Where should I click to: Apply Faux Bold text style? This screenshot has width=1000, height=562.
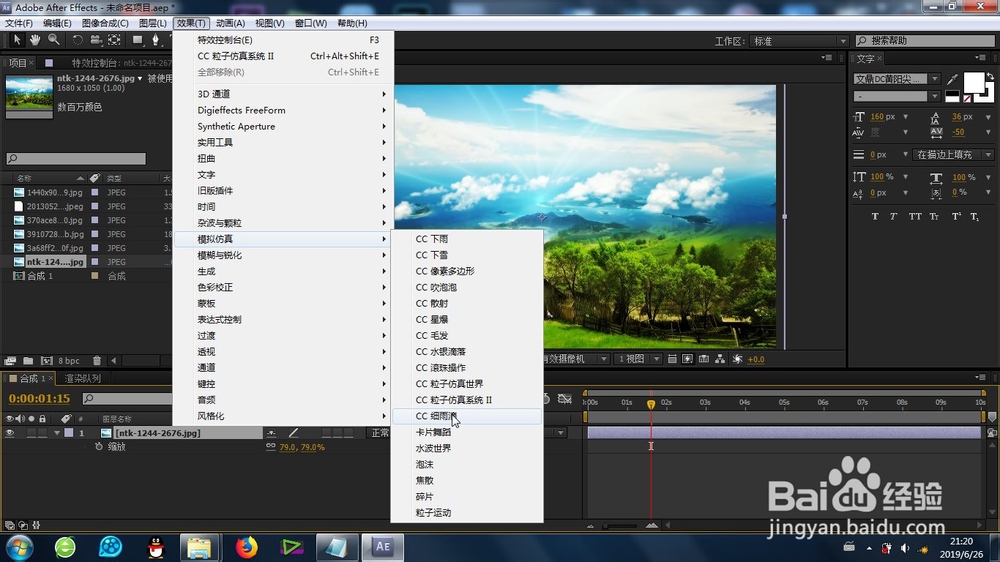(x=875, y=217)
